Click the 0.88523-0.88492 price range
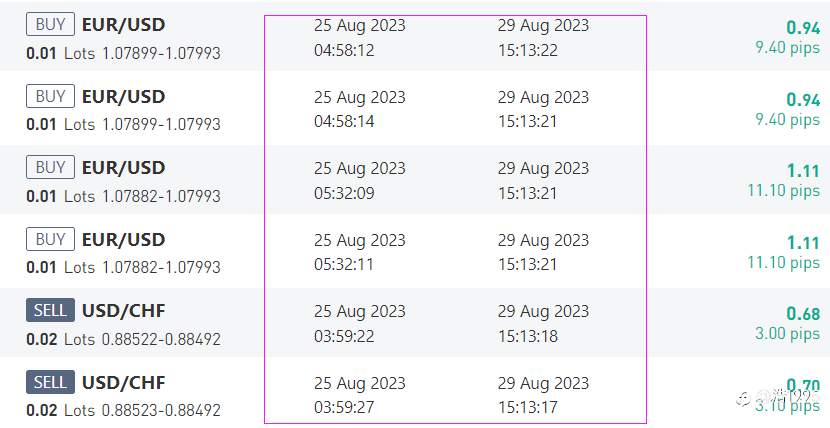 tap(161, 411)
